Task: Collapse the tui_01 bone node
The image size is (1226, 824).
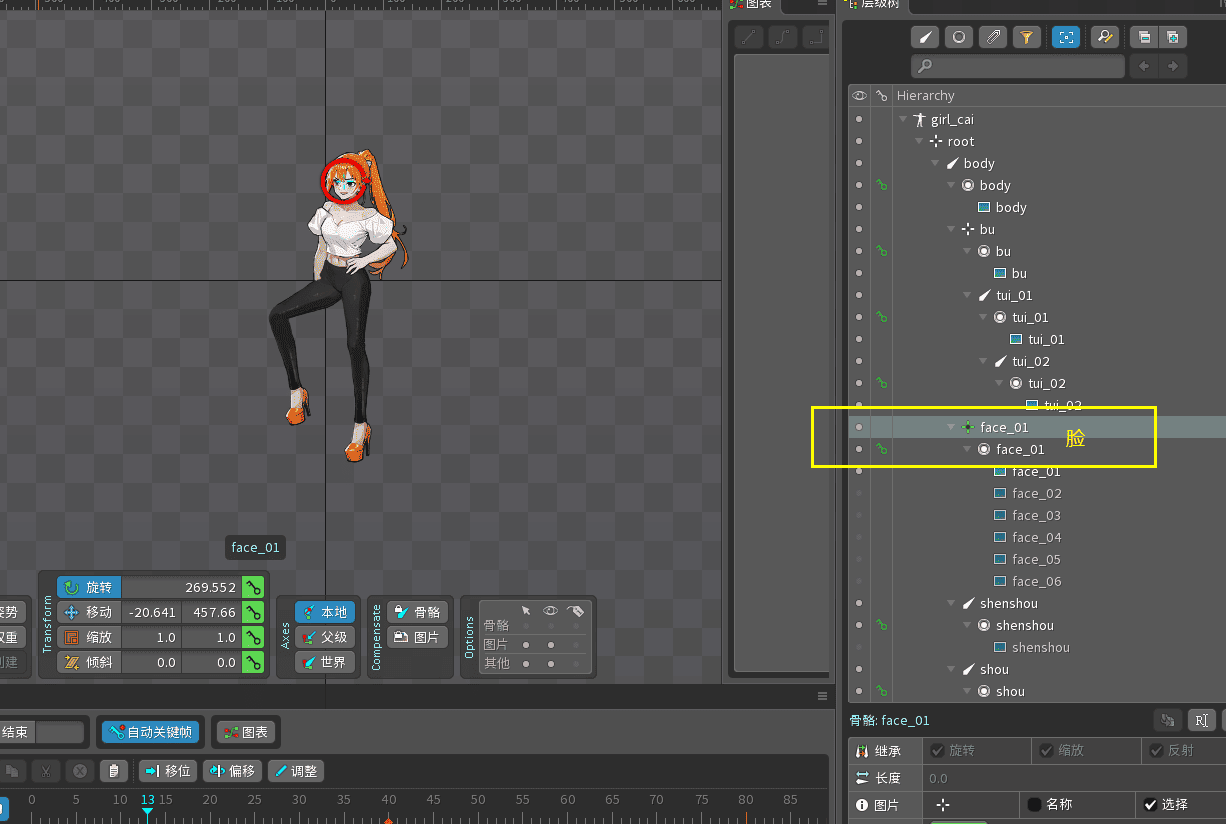Action: point(968,296)
